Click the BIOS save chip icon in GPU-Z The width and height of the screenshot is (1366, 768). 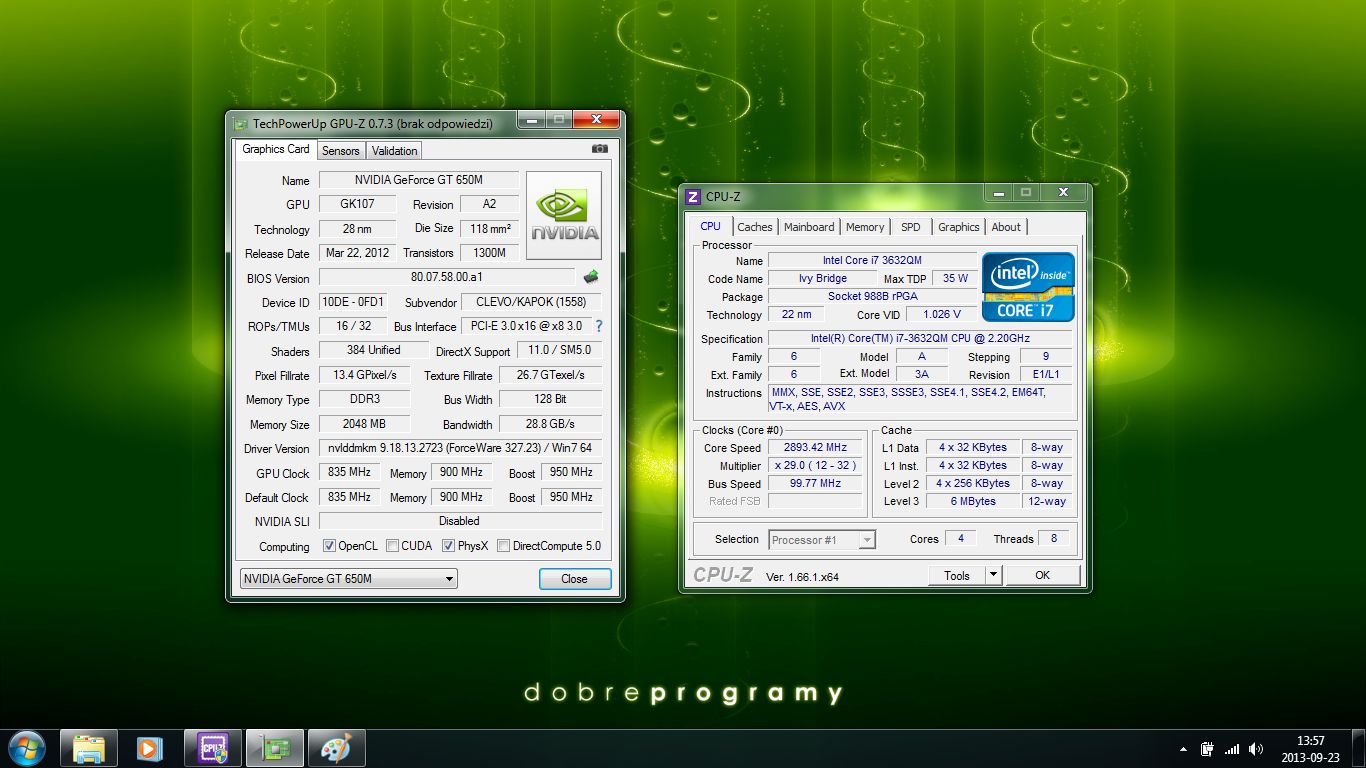click(591, 277)
